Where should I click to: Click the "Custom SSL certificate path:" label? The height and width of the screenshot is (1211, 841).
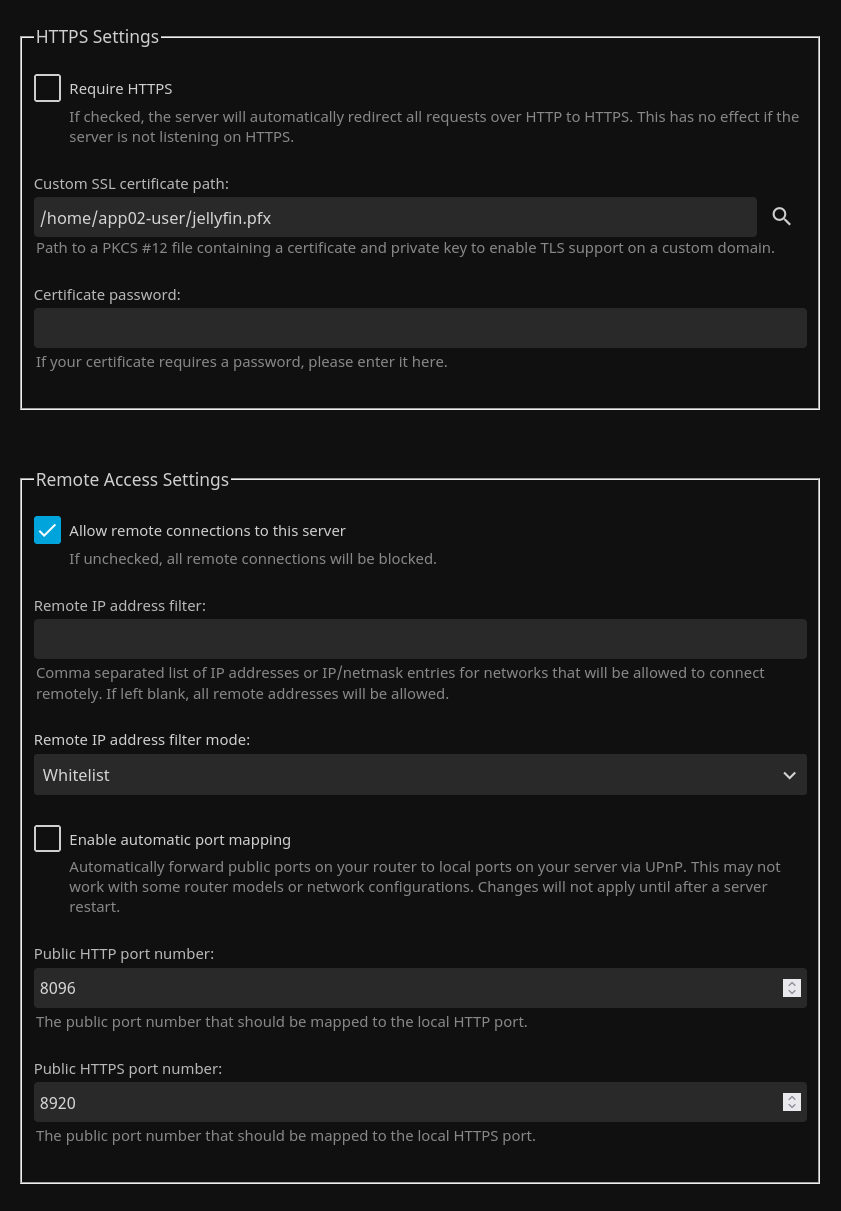tap(131, 184)
